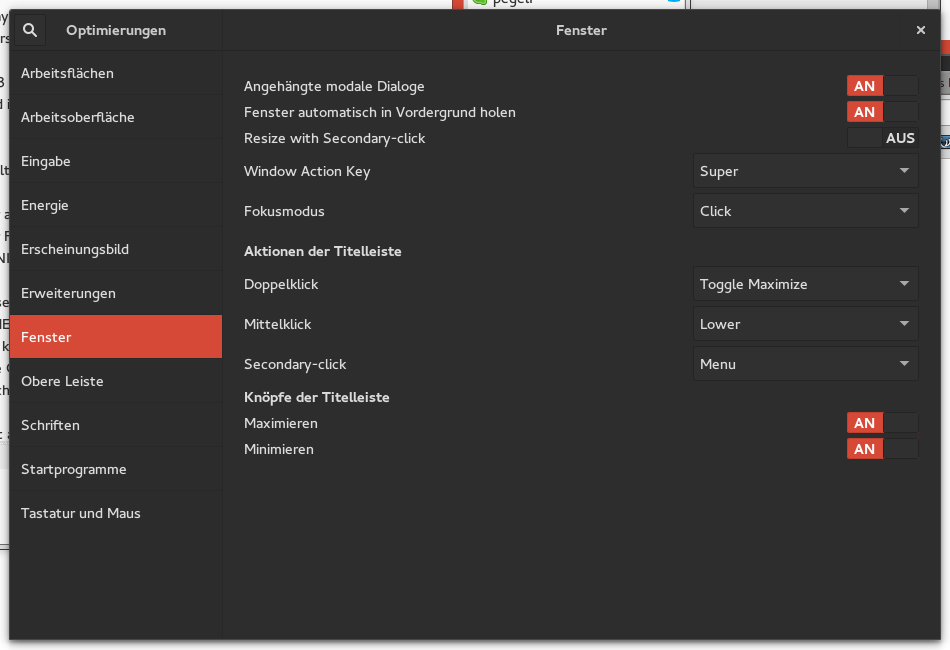950x650 pixels.
Task: Select Arbeitsflächen in the sidebar
Action: point(67,73)
